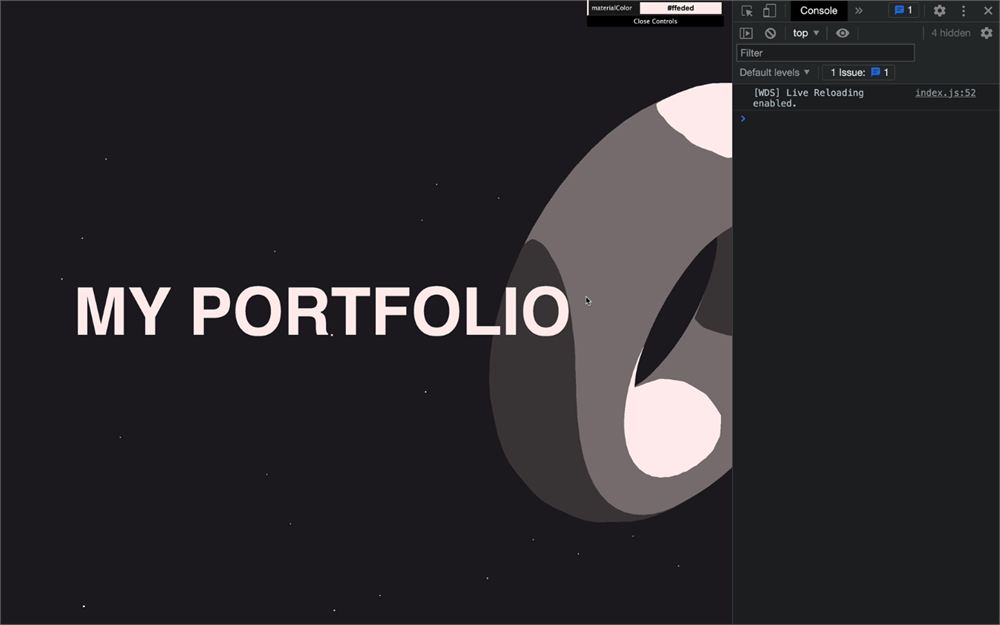Viewport: 1000px width, 625px height.
Task: Click the Close Controls button
Action: 655,21
